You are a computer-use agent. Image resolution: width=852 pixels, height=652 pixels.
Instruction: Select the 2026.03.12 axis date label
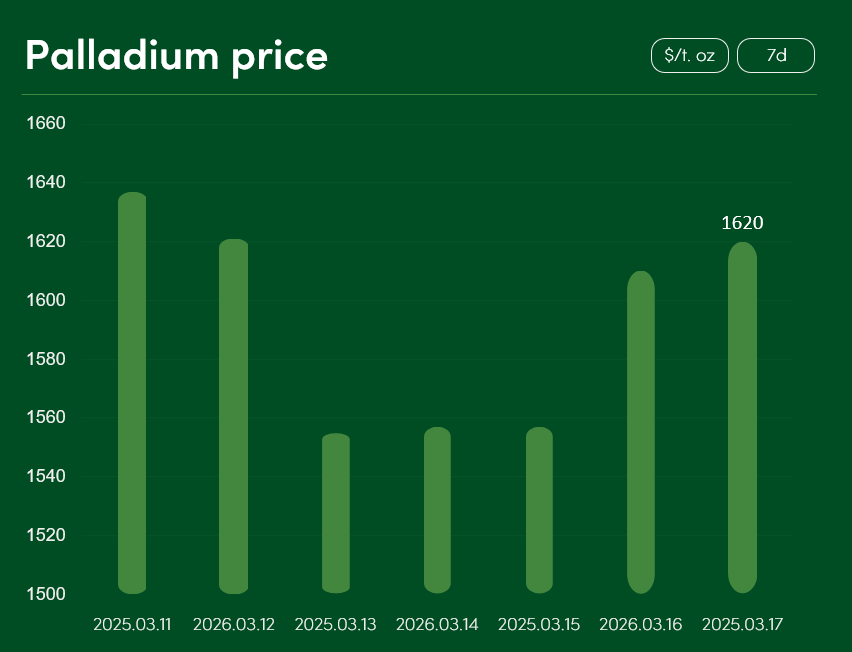tap(233, 625)
